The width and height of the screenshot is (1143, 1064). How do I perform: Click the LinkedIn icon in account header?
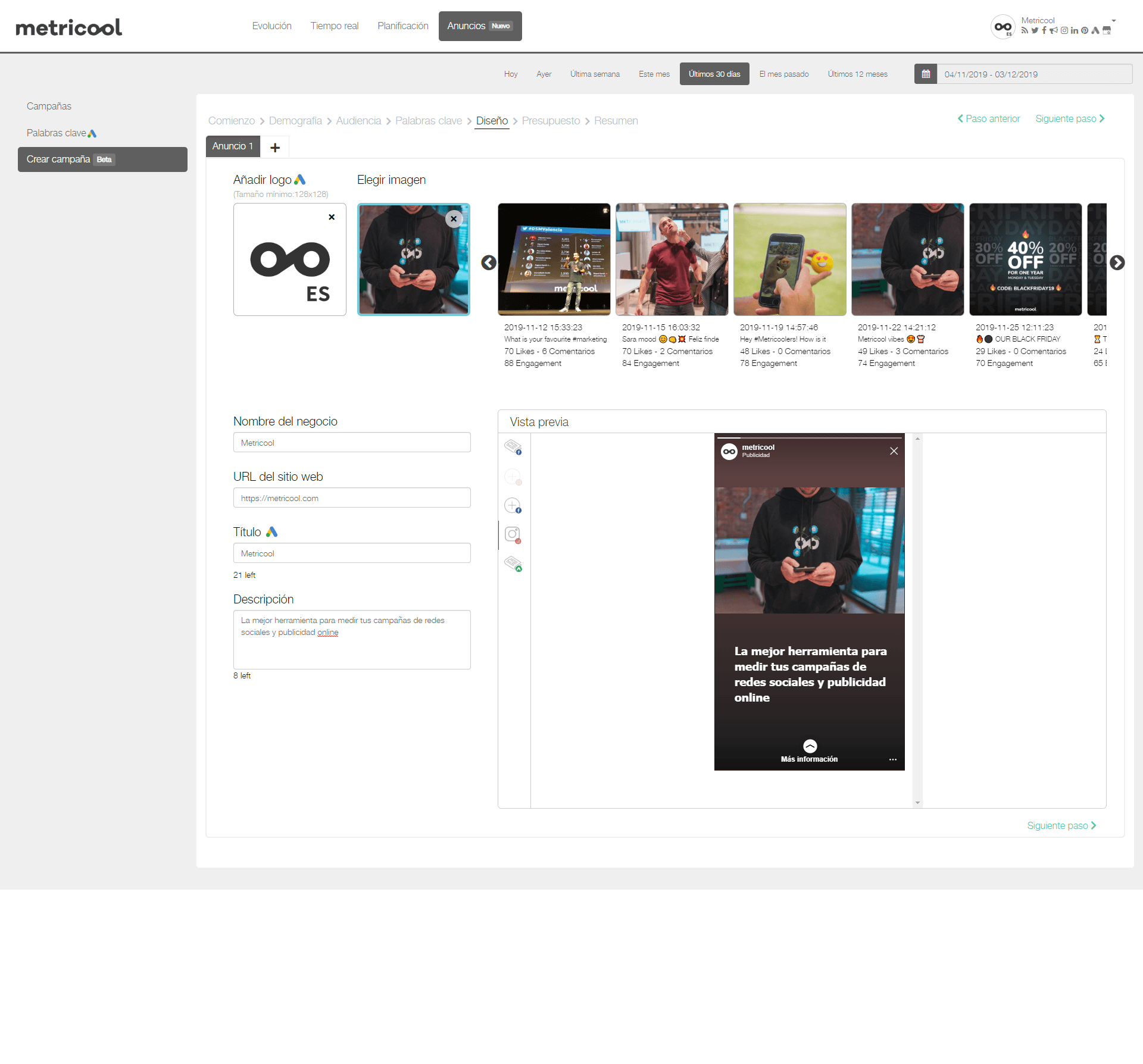pos(1075,30)
